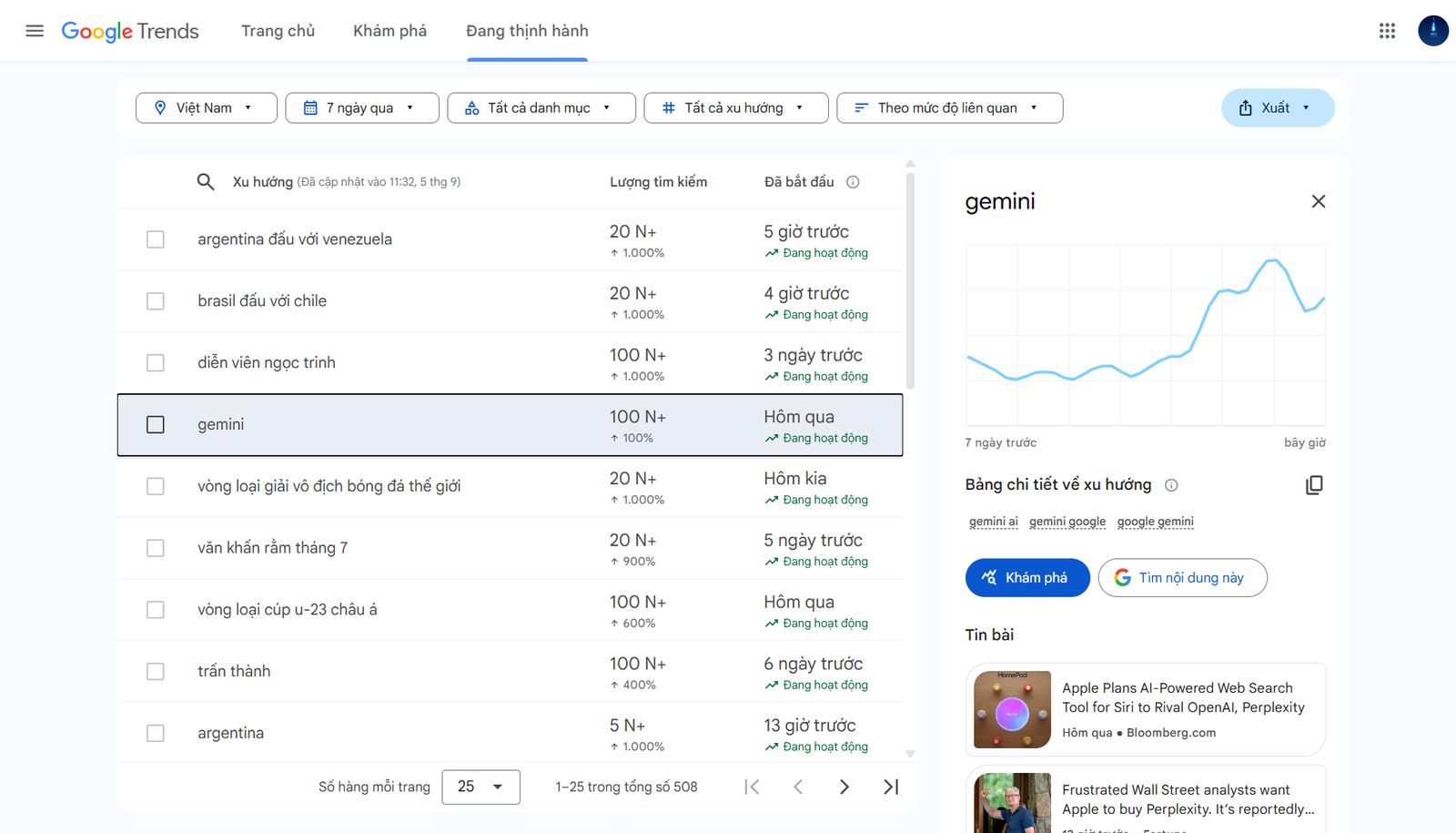The width and height of the screenshot is (1456, 833).
Task: Go to the first page of results
Action: [752, 787]
